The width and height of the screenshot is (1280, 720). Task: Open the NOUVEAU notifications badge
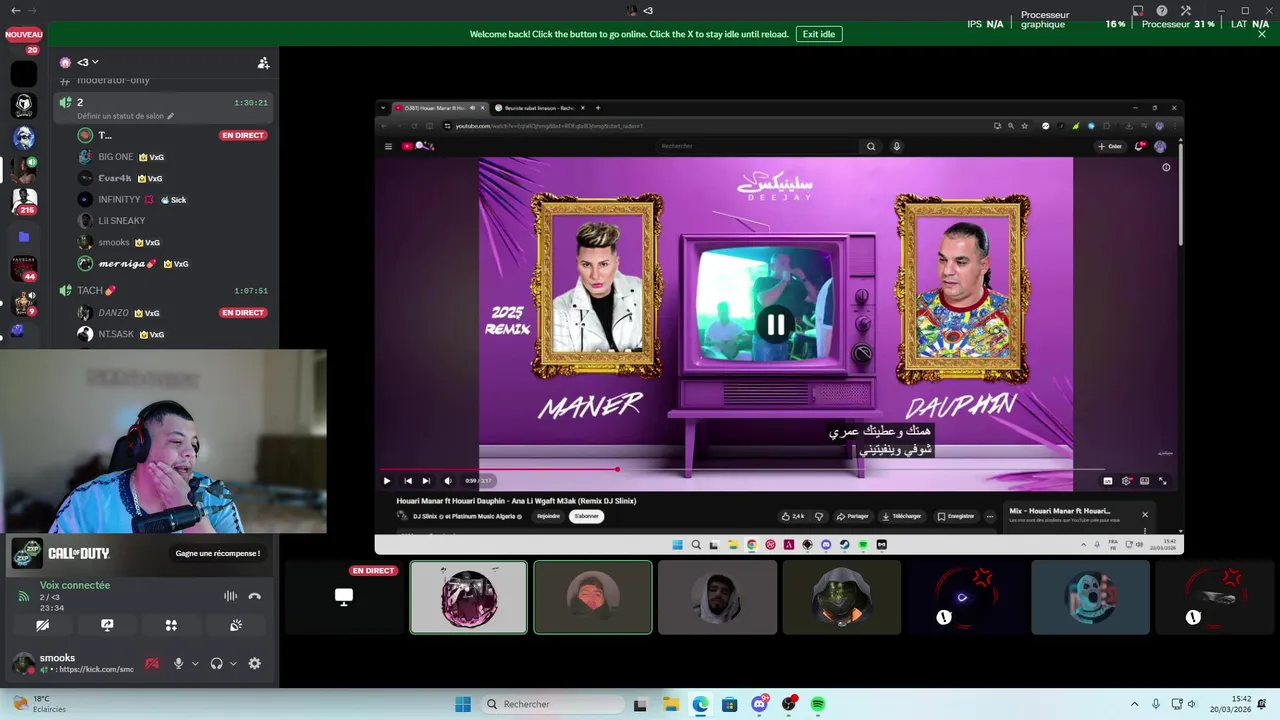tap(24, 34)
